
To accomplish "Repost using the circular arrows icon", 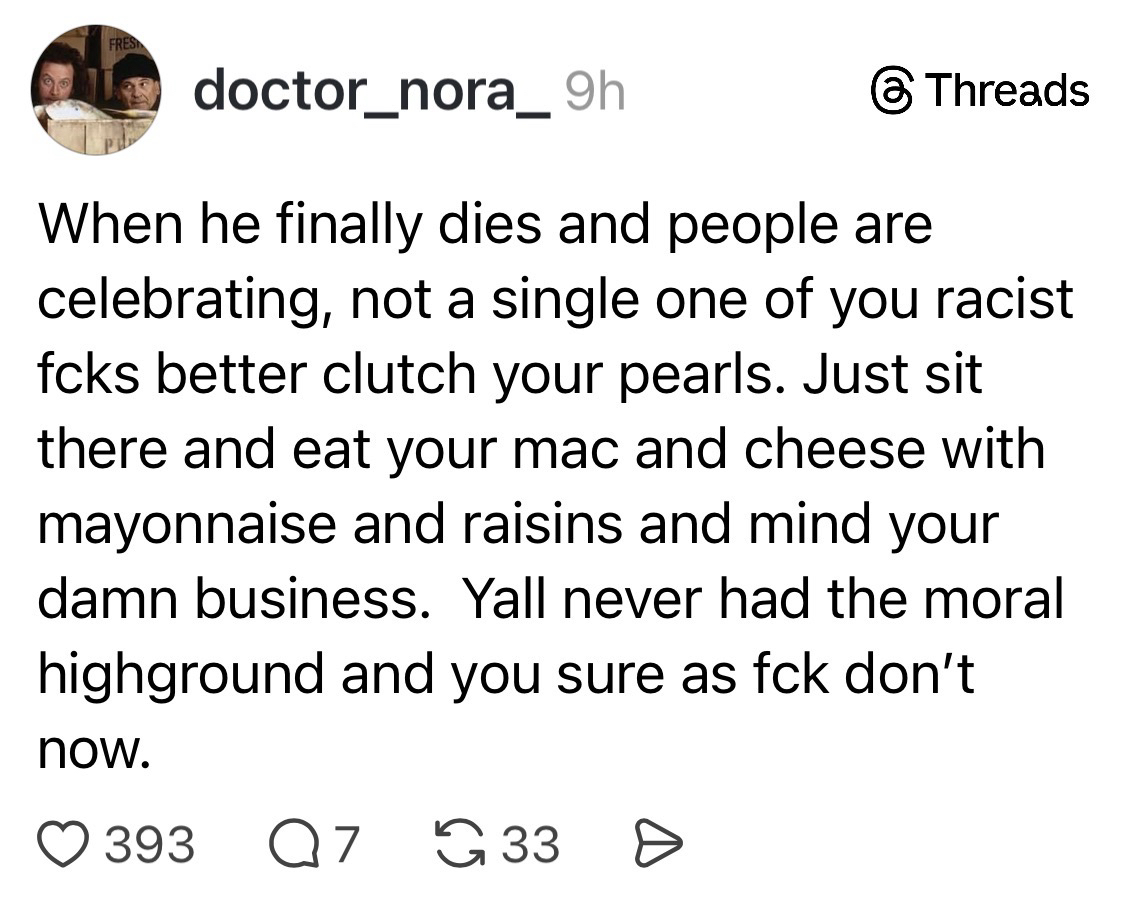I will point(461,843).
